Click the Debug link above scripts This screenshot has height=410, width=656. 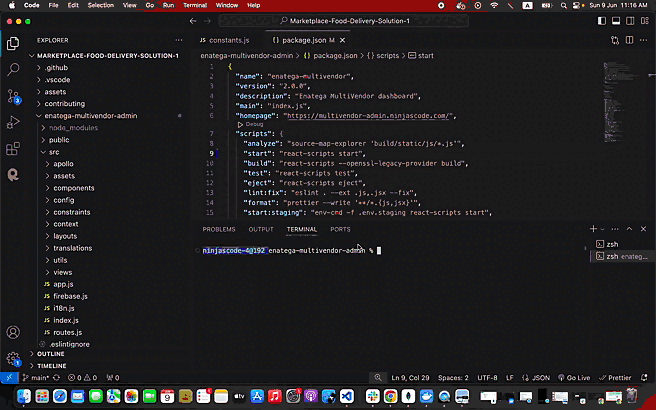pyautogui.click(x=254, y=124)
